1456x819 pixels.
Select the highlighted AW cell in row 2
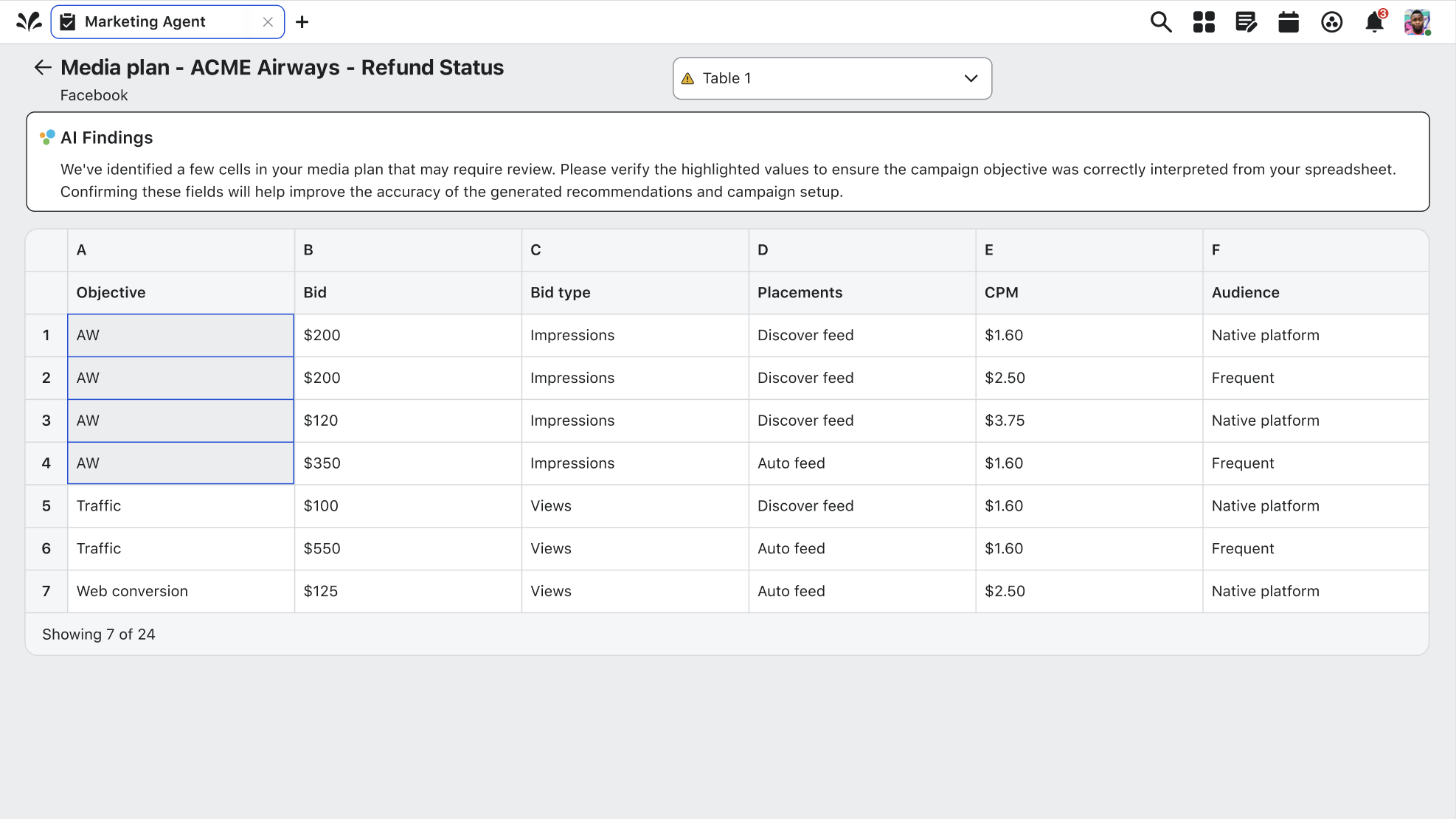pos(181,379)
